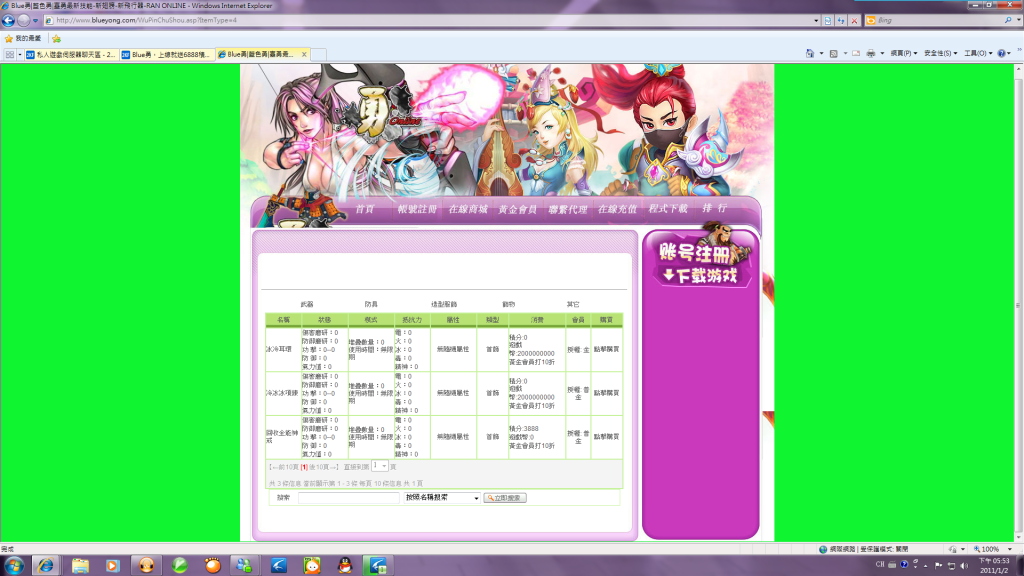The image size is (1024, 576).
Task: Click the Favorites star icon
Action: [x=9, y=38]
